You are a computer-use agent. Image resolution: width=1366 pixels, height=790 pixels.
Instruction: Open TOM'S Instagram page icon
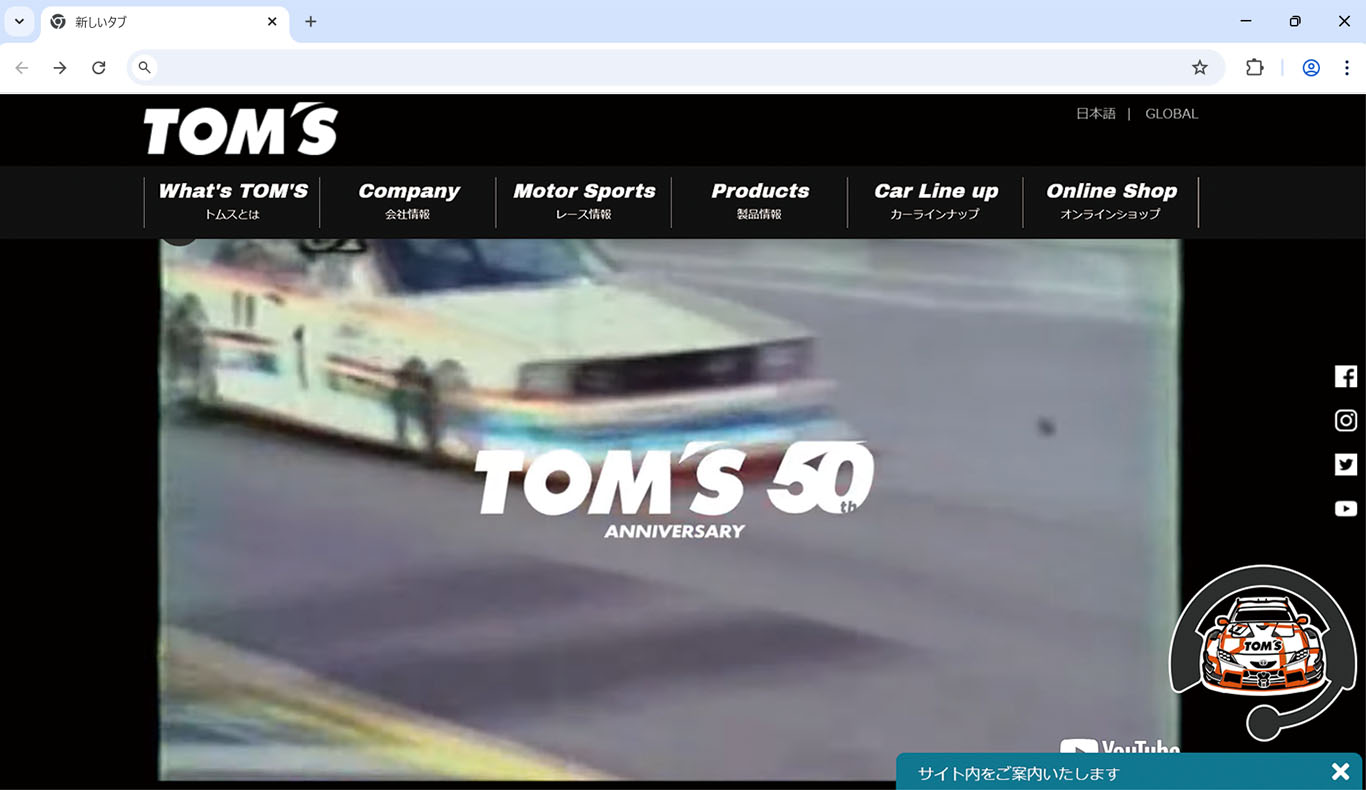pyautogui.click(x=1346, y=421)
